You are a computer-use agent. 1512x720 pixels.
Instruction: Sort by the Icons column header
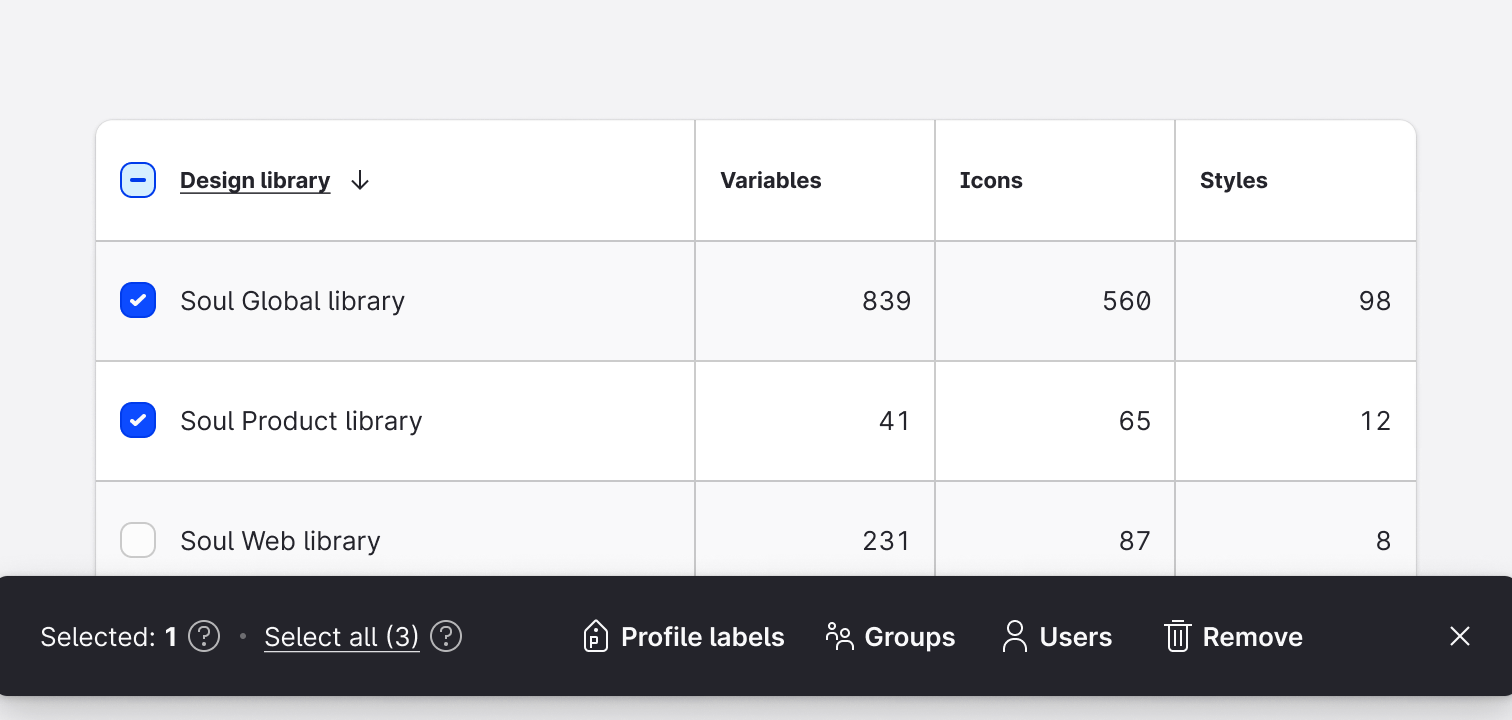[991, 180]
